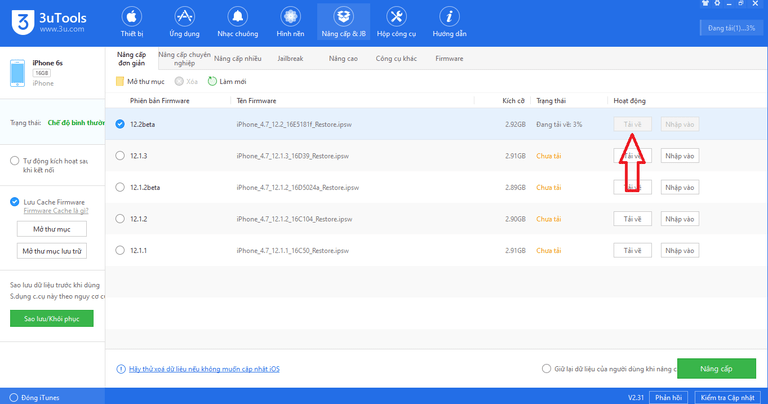The width and height of the screenshot is (768, 404).
Task: Select the 12.1.2beta firmware radio button
Action: [x=120, y=187]
